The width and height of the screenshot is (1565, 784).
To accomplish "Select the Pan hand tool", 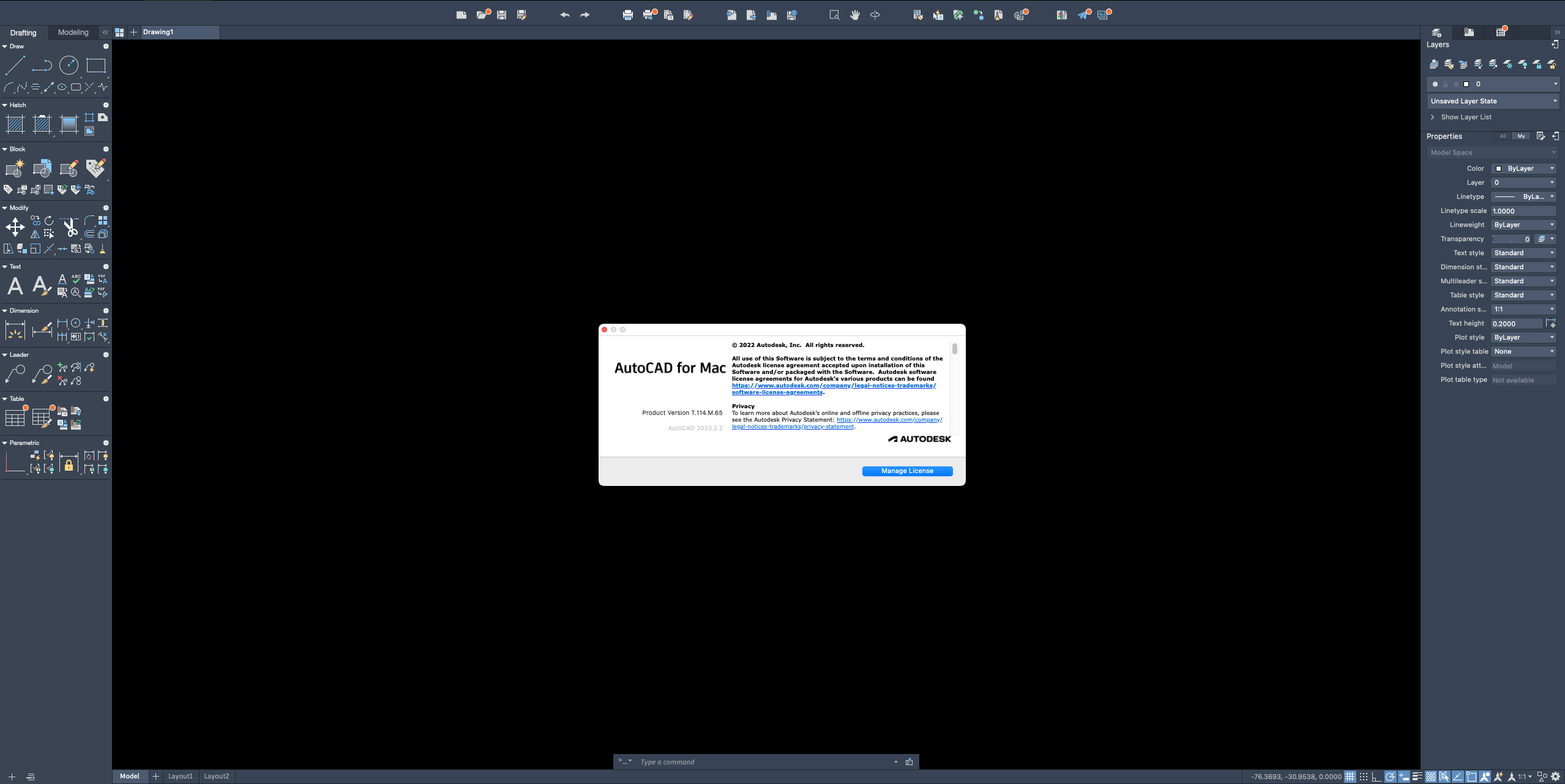I will point(855,15).
